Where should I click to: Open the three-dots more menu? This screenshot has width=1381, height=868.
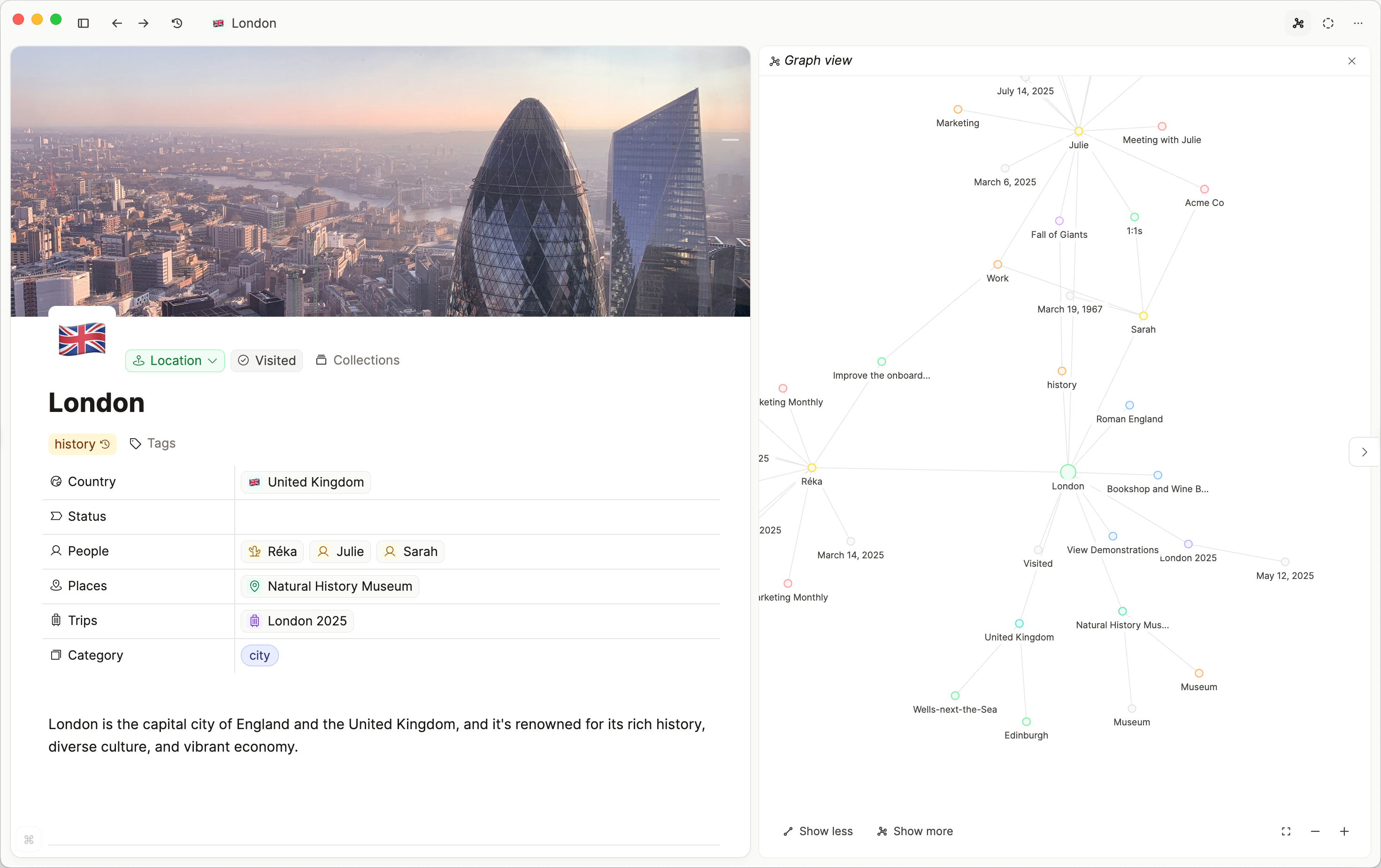(1358, 23)
